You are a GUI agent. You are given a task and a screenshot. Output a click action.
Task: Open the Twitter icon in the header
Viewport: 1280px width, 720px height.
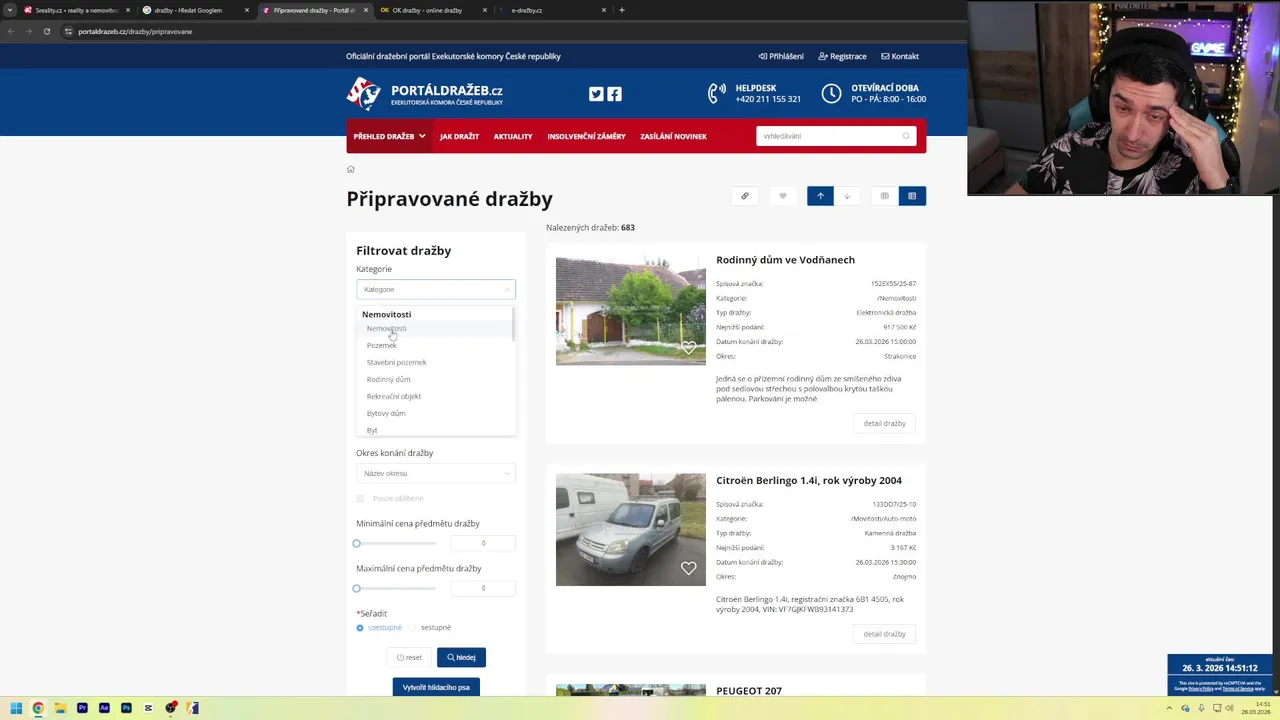coord(596,94)
